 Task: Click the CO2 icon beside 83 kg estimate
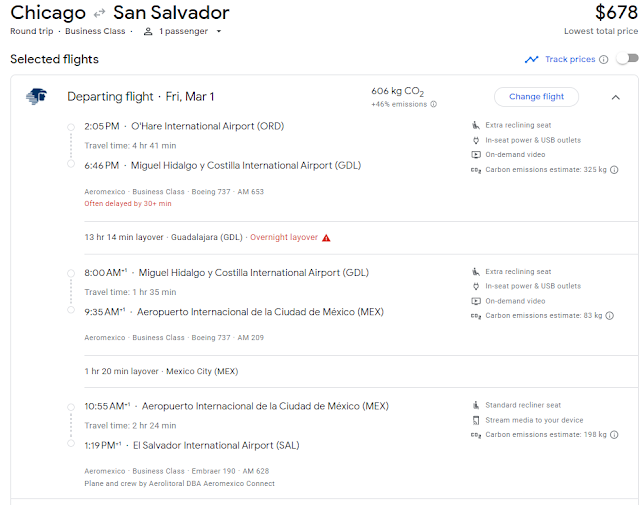coord(476,316)
